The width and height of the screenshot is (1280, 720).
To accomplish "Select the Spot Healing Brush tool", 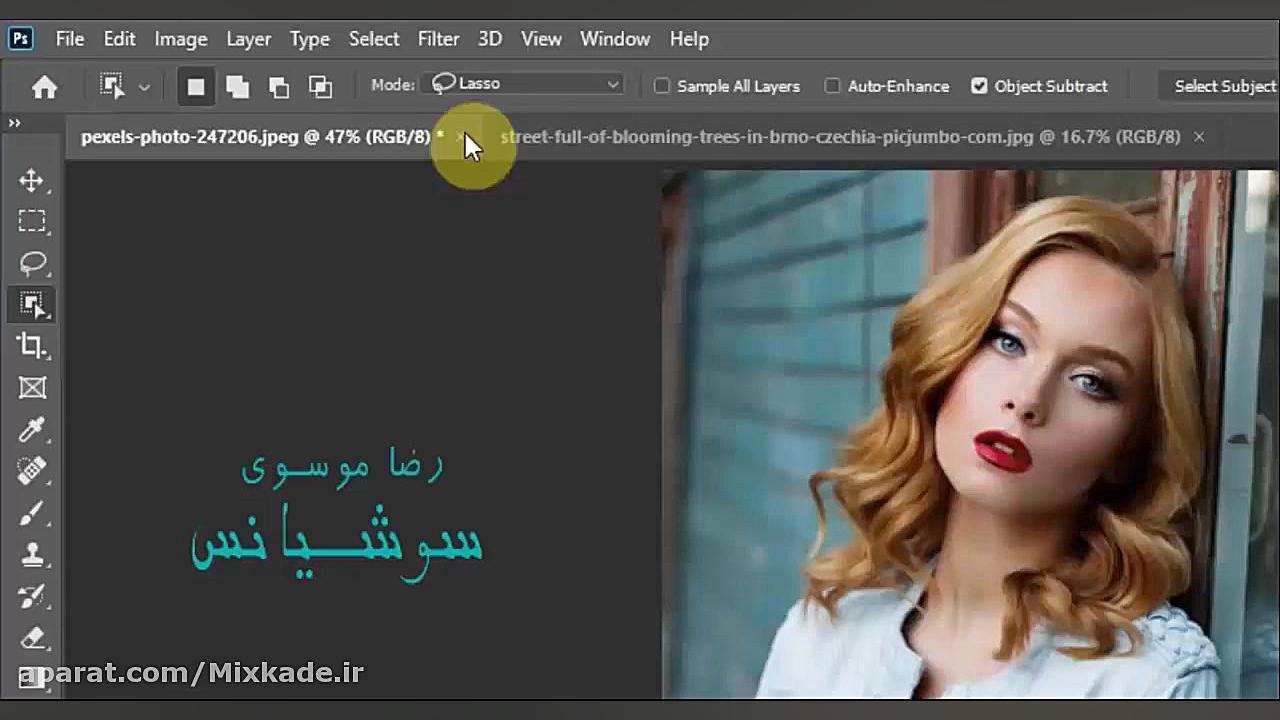I will (x=32, y=471).
